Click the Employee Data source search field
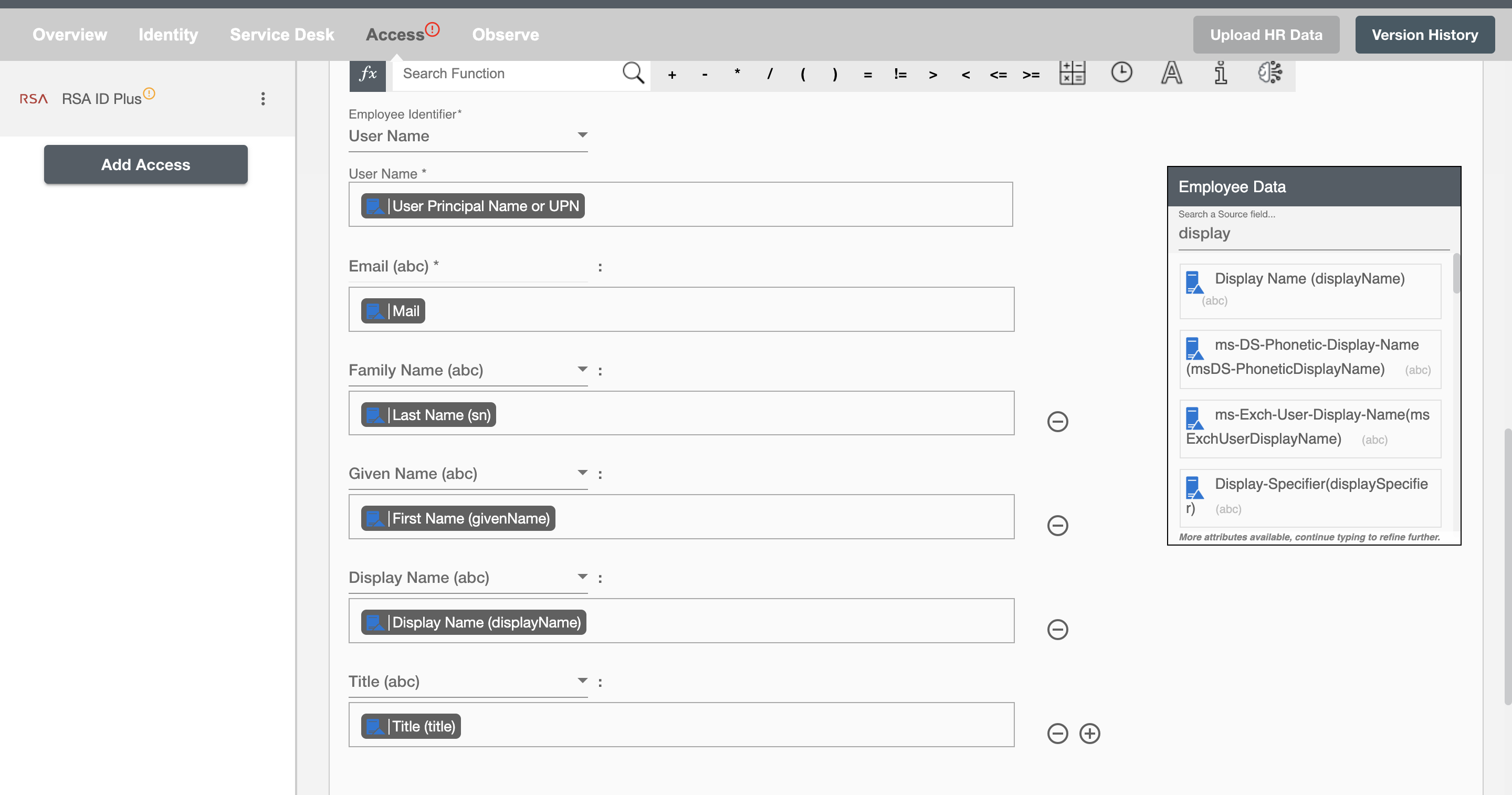The height and width of the screenshot is (795, 1512). click(1314, 234)
